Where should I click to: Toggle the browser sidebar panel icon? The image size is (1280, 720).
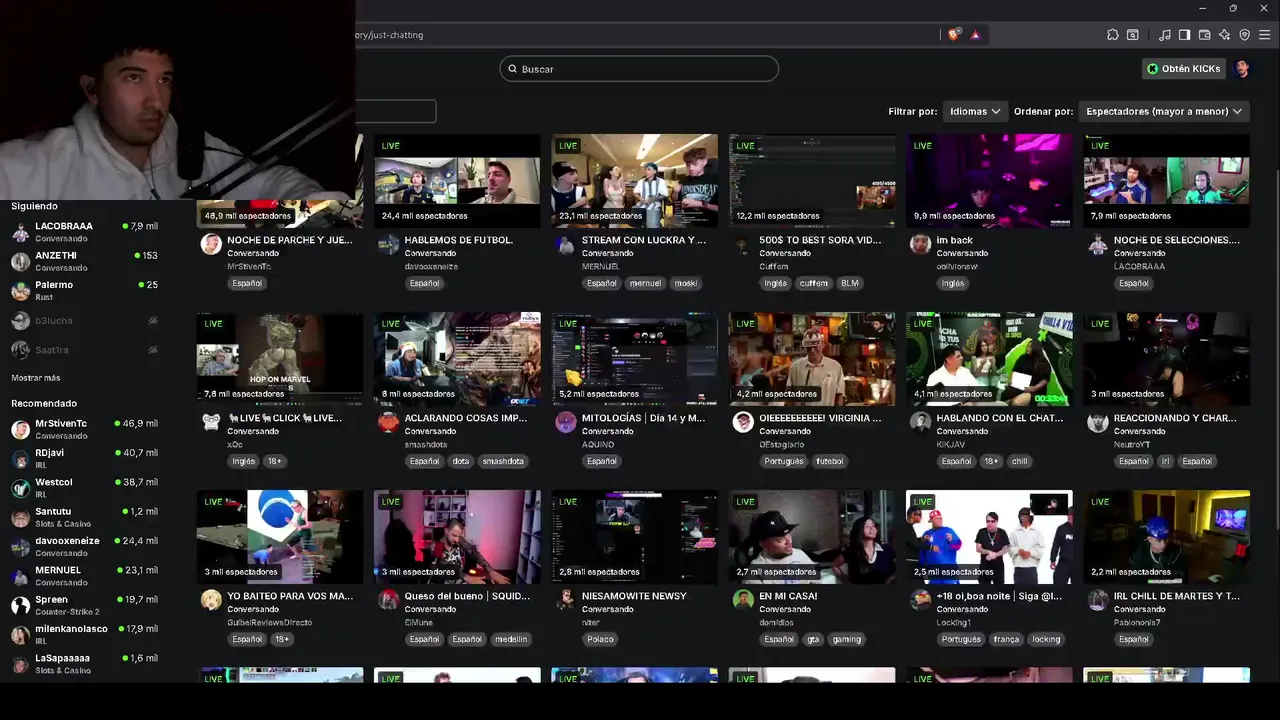pyautogui.click(x=1184, y=35)
